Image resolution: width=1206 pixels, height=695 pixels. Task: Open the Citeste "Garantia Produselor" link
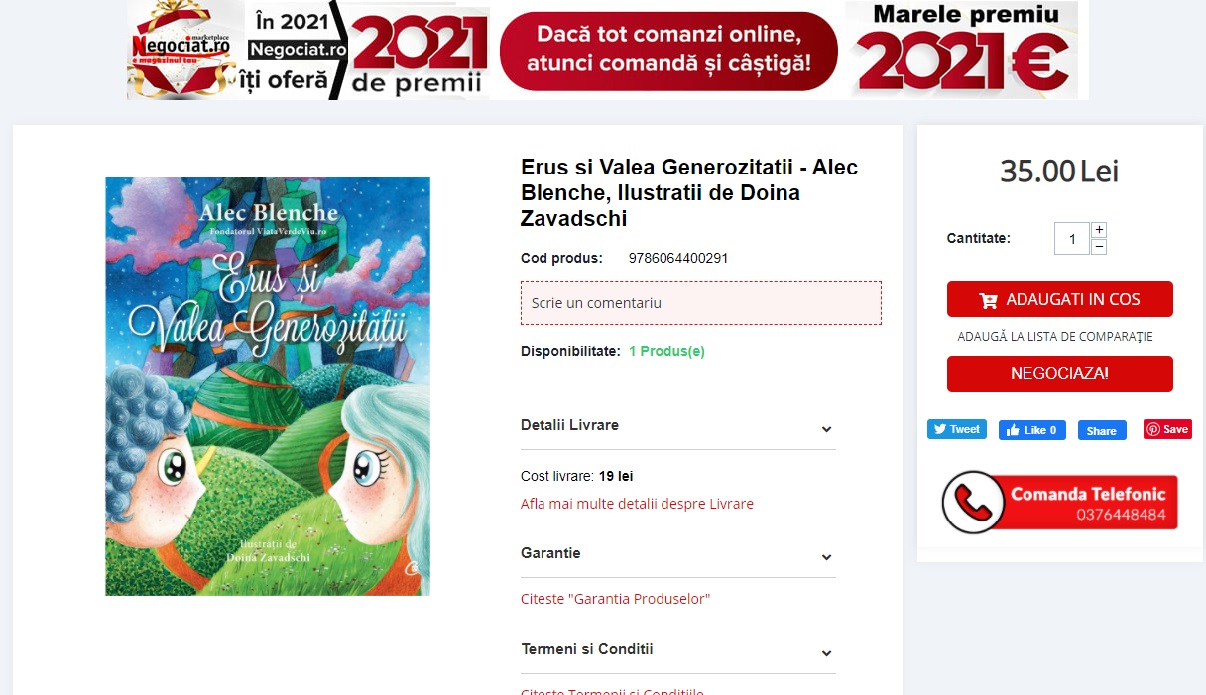pos(615,599)
